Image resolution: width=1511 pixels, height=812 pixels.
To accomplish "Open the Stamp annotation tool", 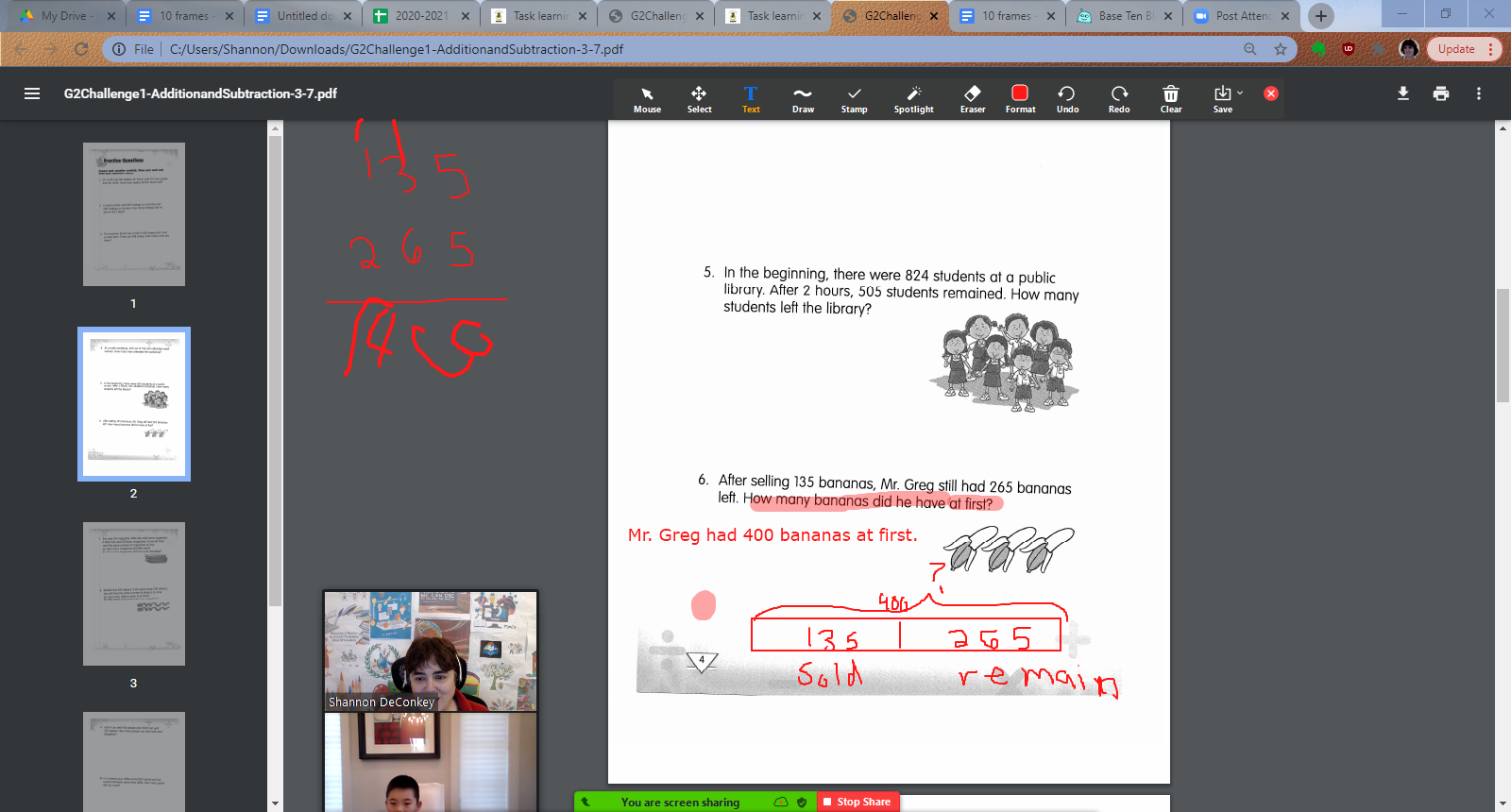I will [855, 98].
